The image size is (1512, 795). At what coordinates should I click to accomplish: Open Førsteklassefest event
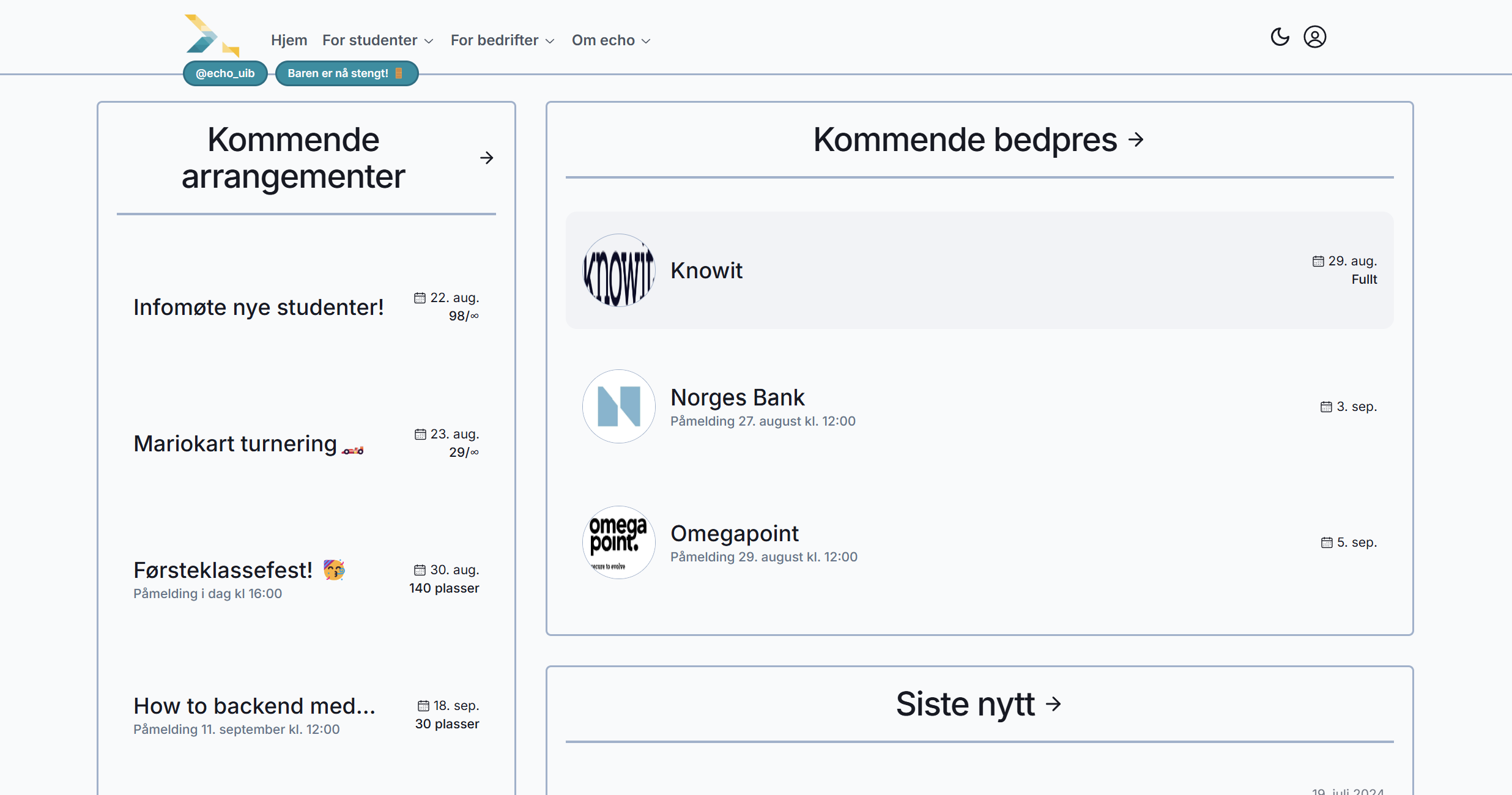click(306, 579)
